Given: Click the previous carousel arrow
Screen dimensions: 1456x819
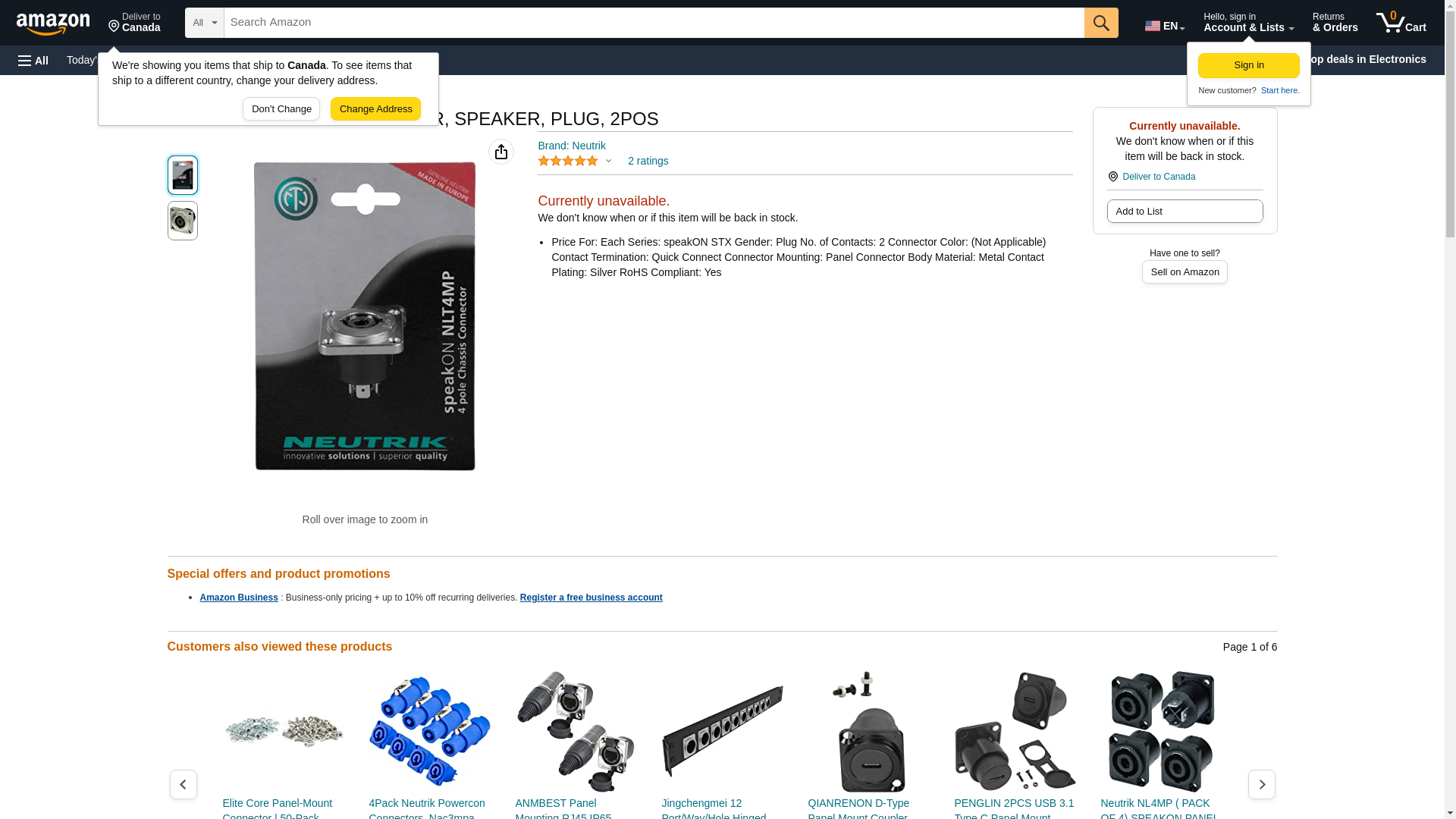Looking at the screenshot, I should pyautogui.click(x=184, y=784).
